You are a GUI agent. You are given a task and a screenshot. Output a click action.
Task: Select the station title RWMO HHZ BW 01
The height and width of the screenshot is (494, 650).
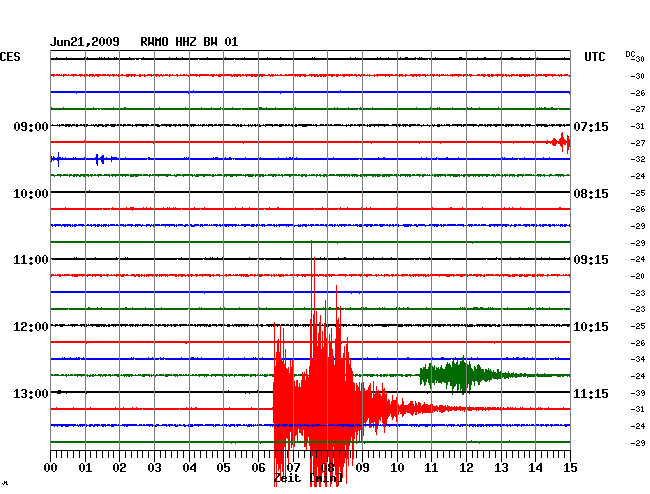pyautogui.click(x=189, y=42)
